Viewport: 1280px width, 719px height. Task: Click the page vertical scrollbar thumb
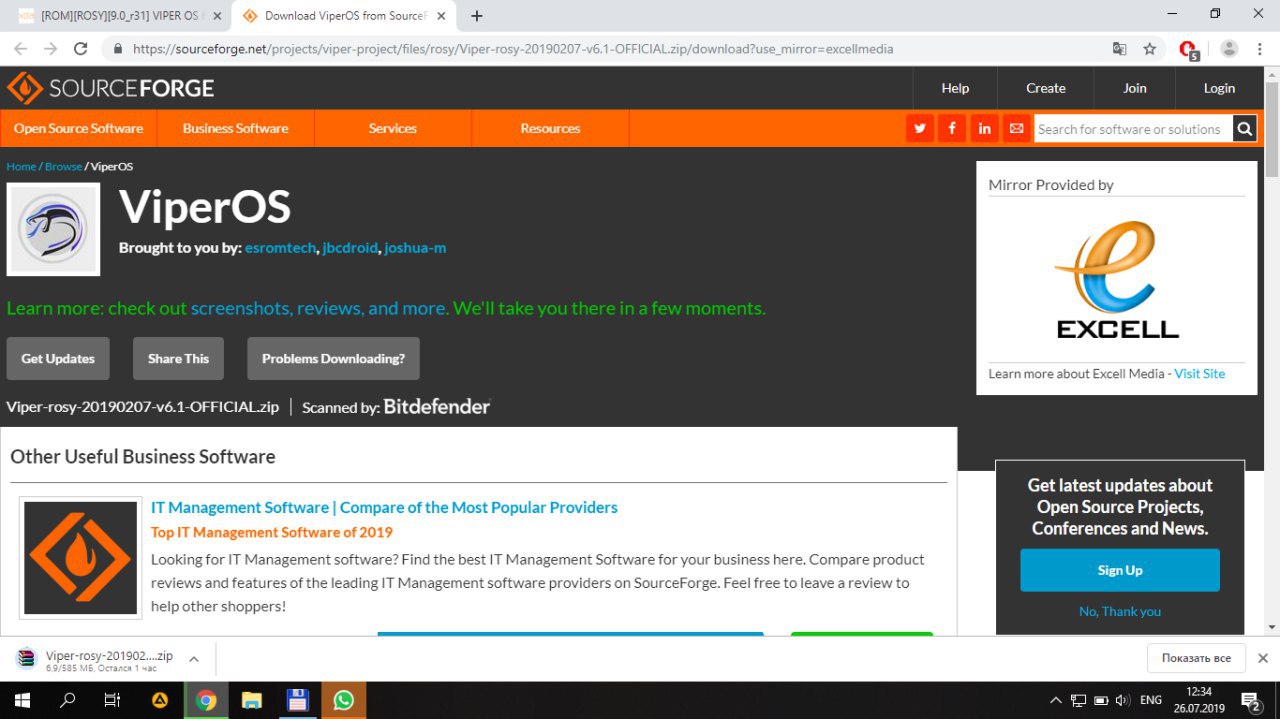(1272, 130)
